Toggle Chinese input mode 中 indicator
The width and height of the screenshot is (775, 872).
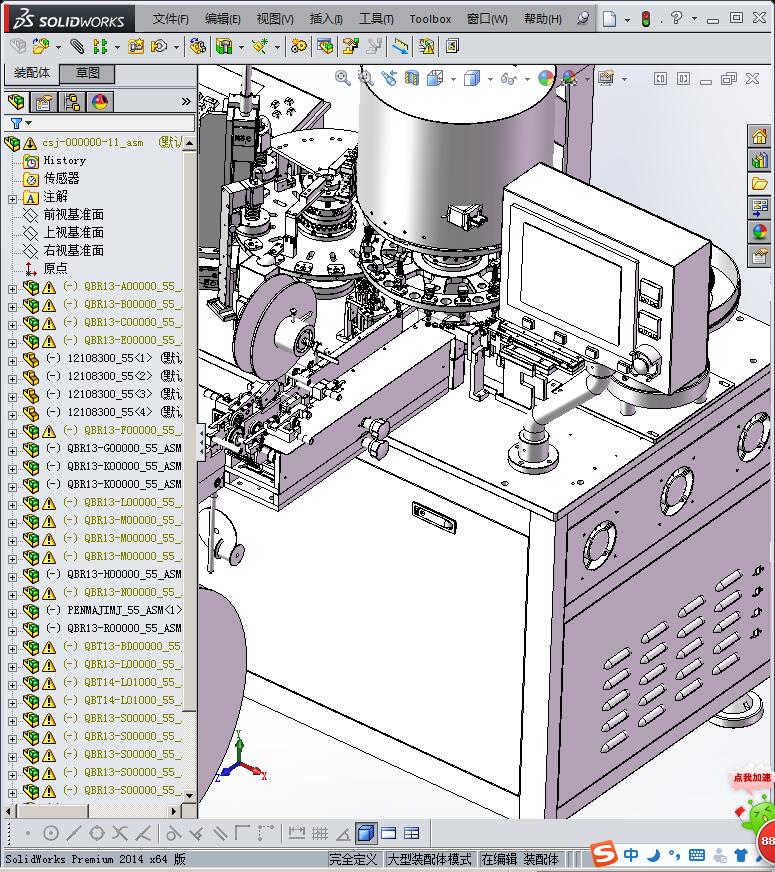pos(630,855)
